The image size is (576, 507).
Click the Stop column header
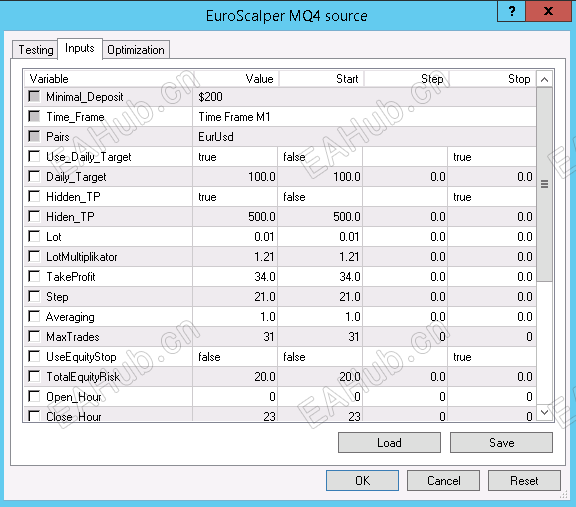pos(493,79)
